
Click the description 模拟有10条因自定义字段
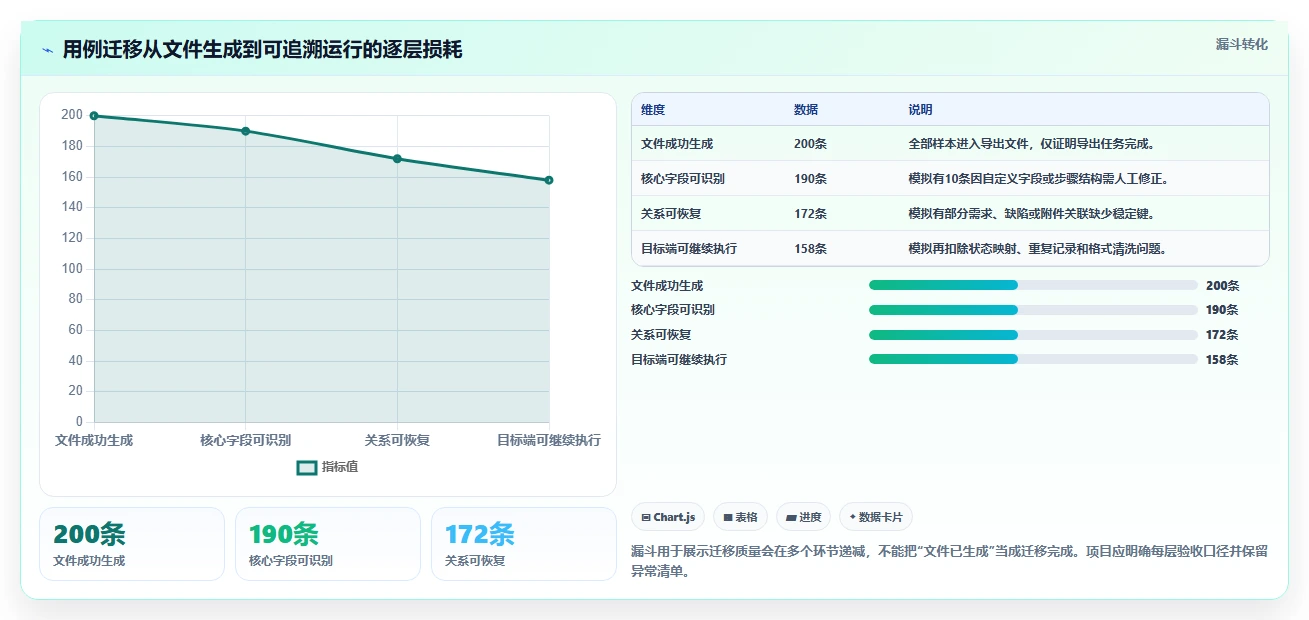[1038, 179]
